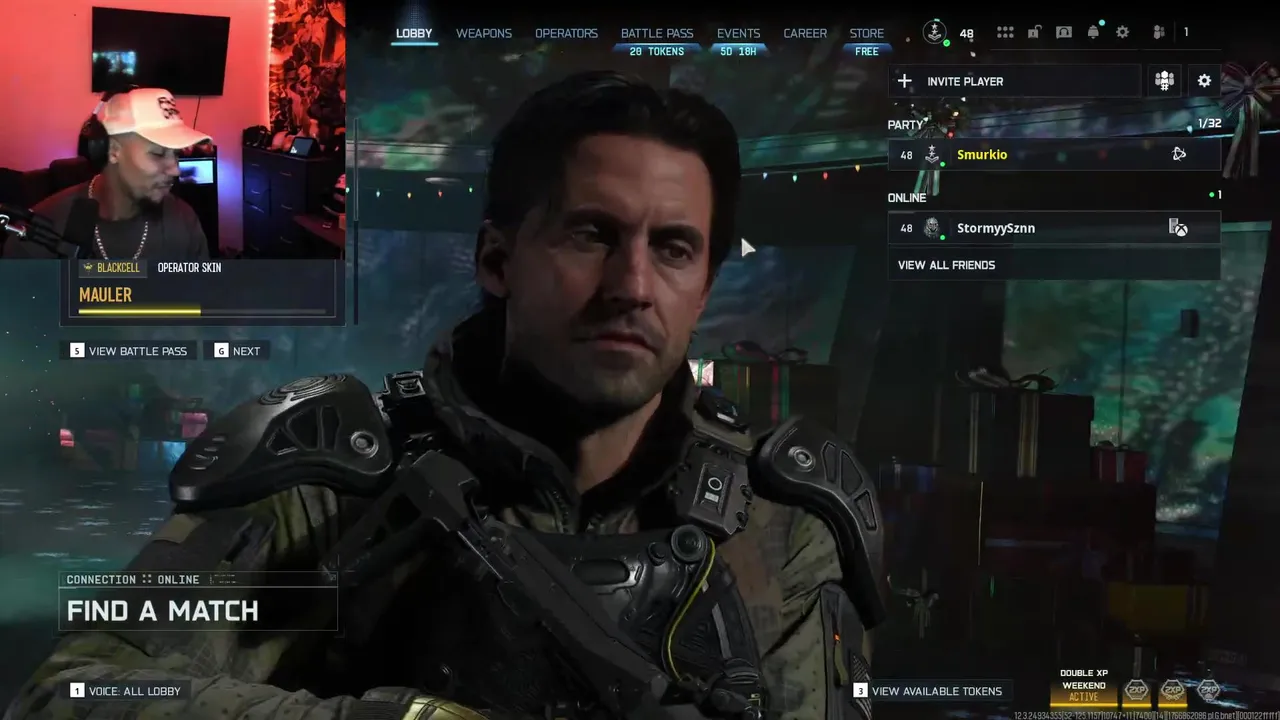Click the party count 1/32

tap(1209, 124)
